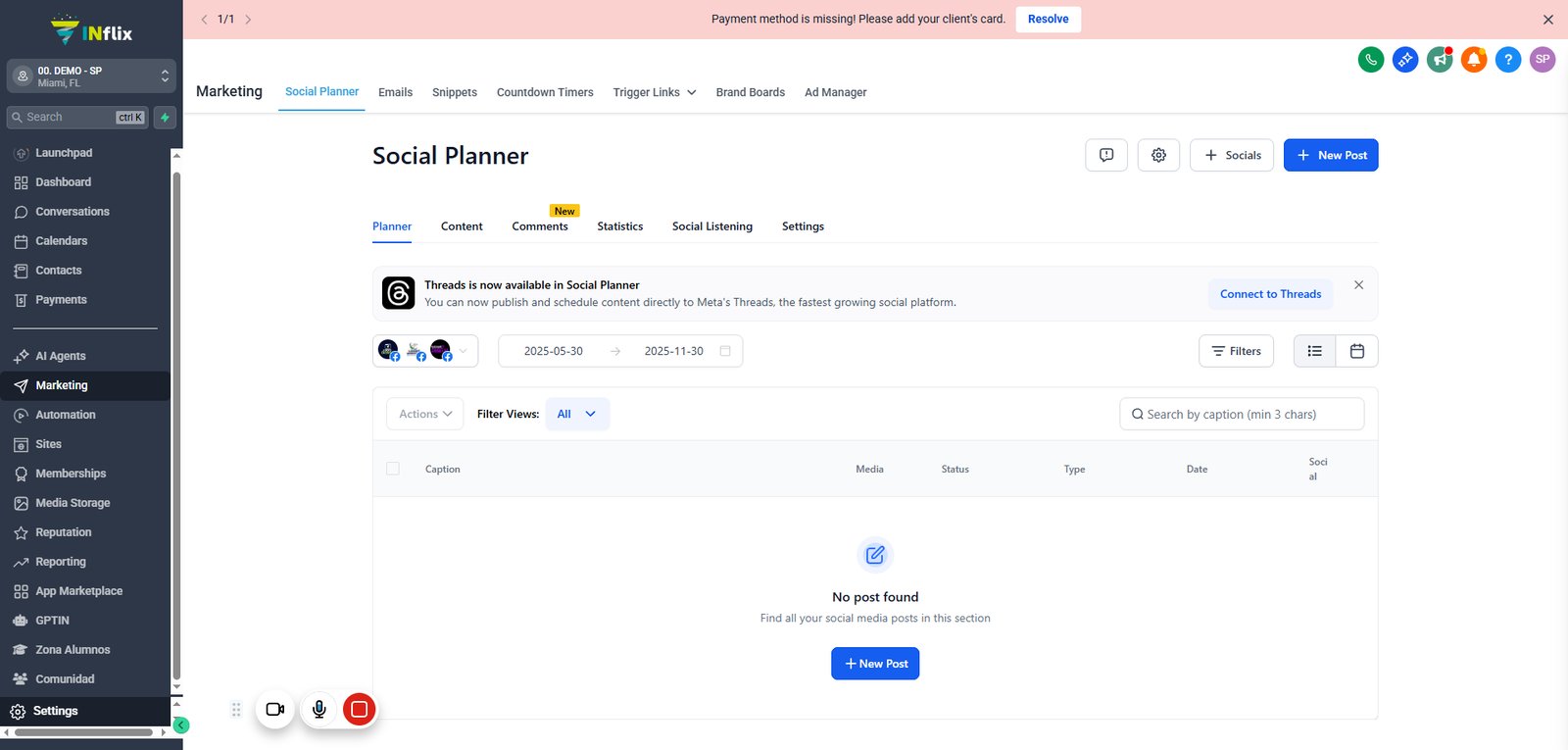This screenshot has height=750, width=1568.
Task: Click the green phone dialer icon
Action: coord(1371,60)
